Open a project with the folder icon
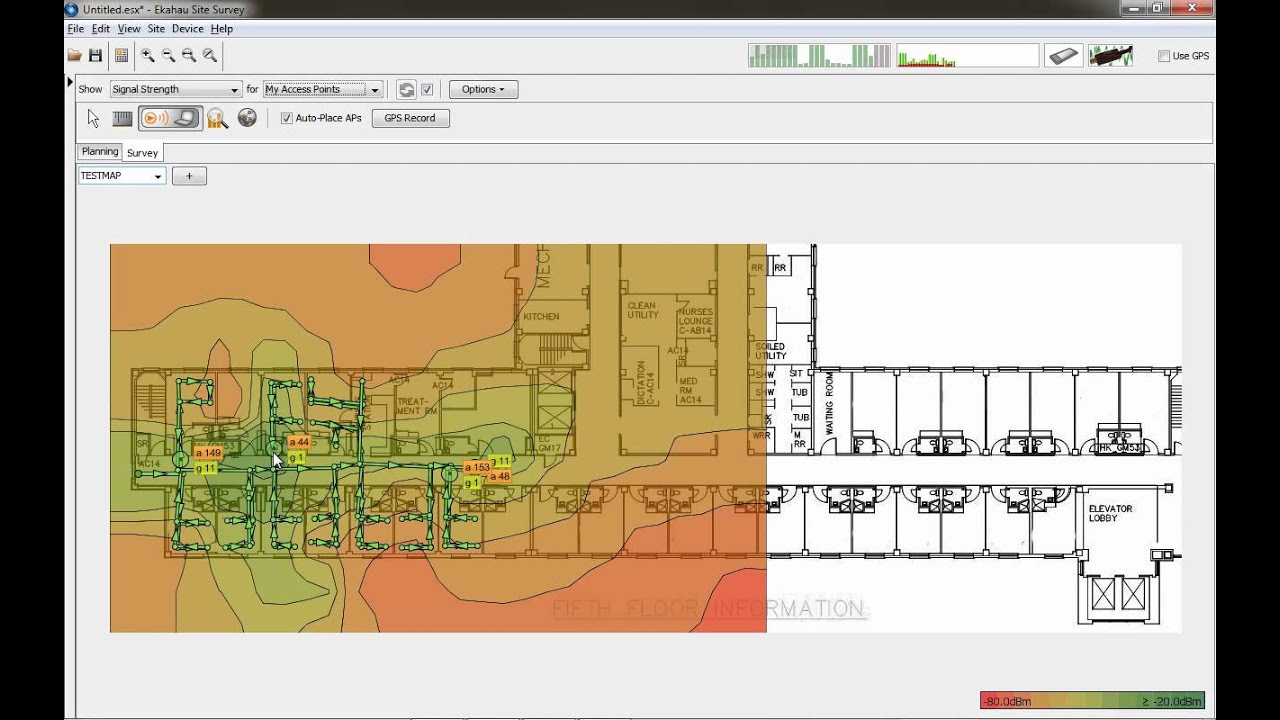 74,56
